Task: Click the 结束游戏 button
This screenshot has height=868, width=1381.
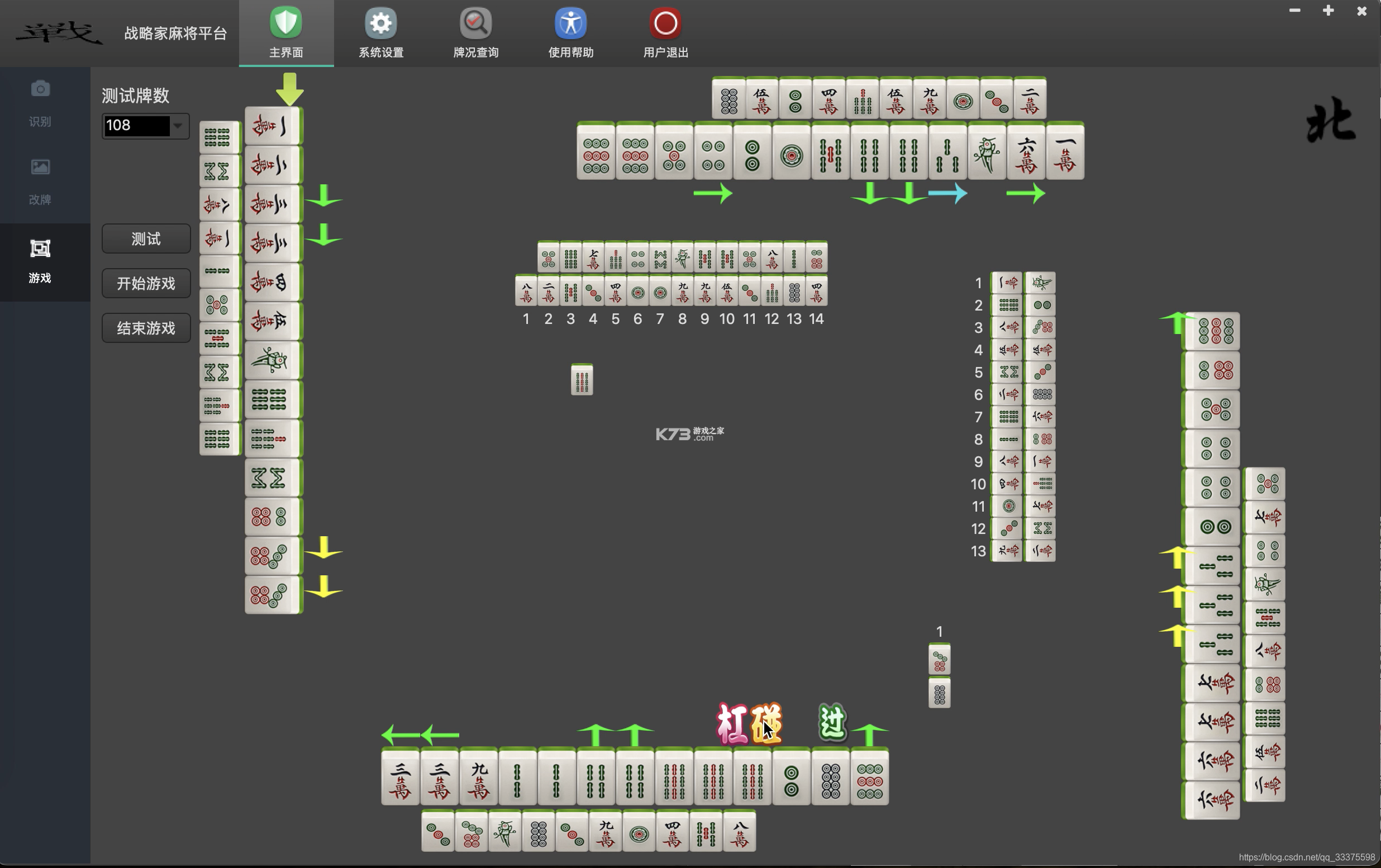Action: [146, 328]
